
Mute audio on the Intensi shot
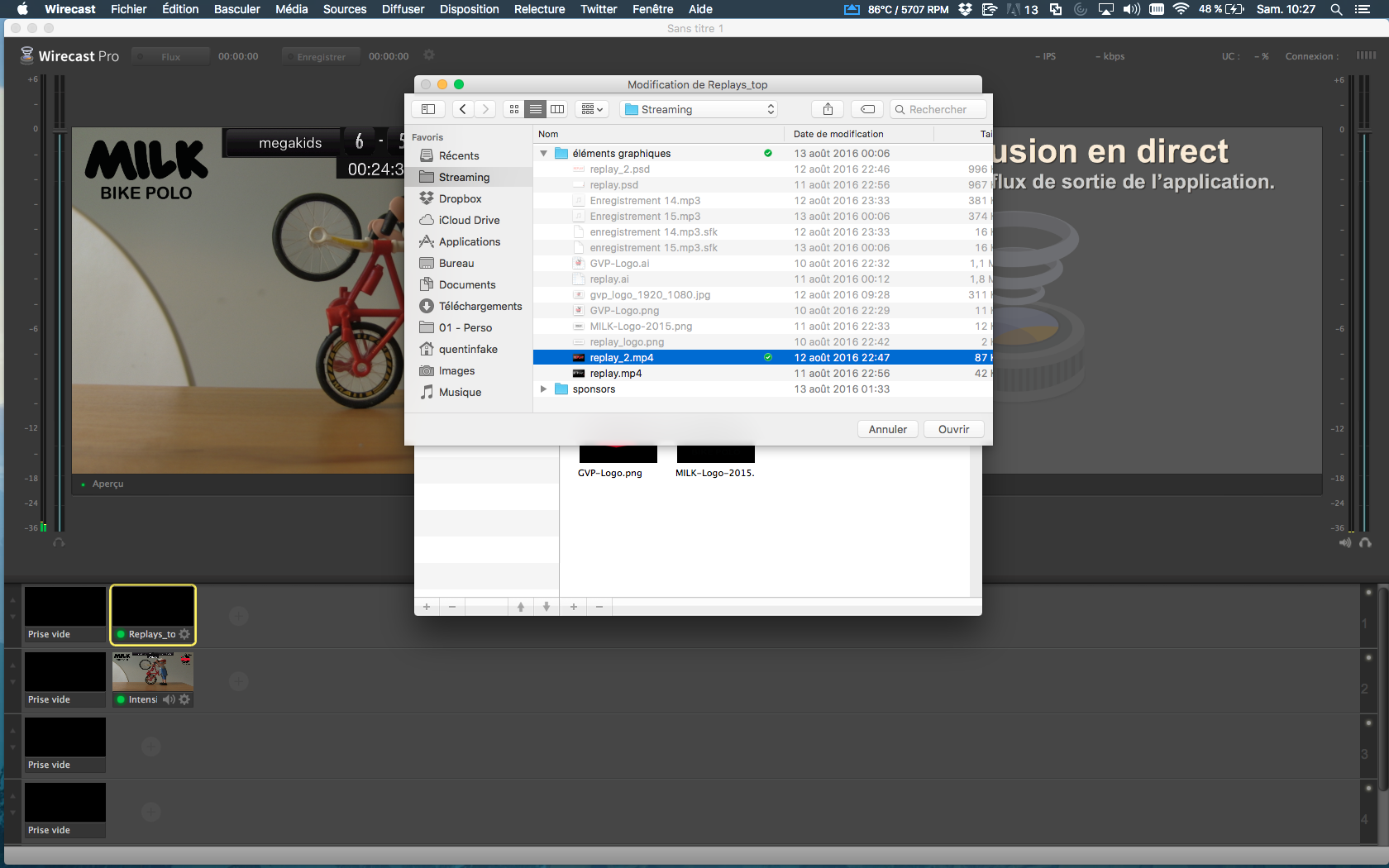click(169, 699)
